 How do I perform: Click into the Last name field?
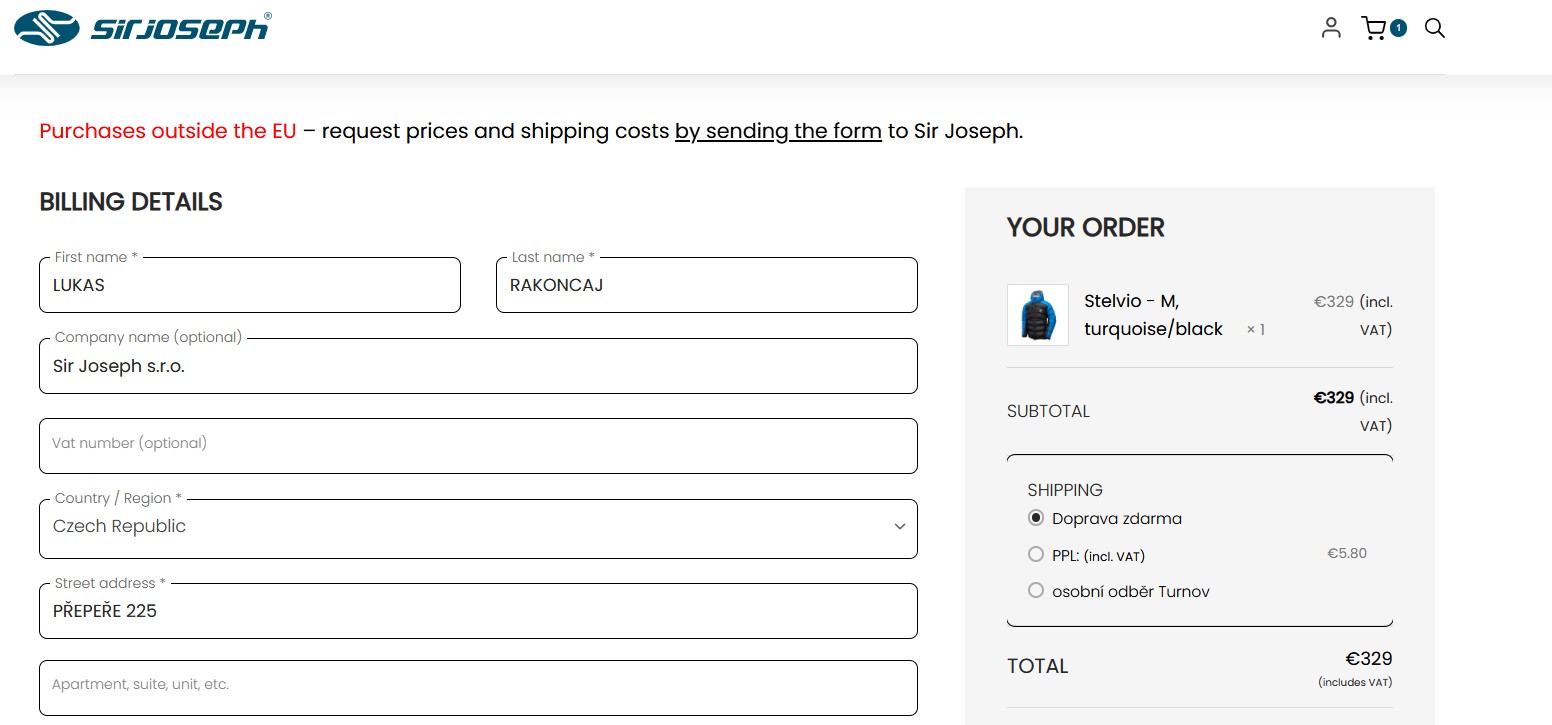[x=706, y=286]
